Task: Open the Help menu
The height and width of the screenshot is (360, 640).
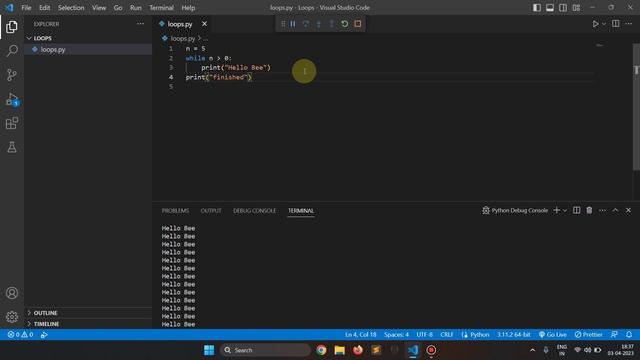Action: coord(188,8)
